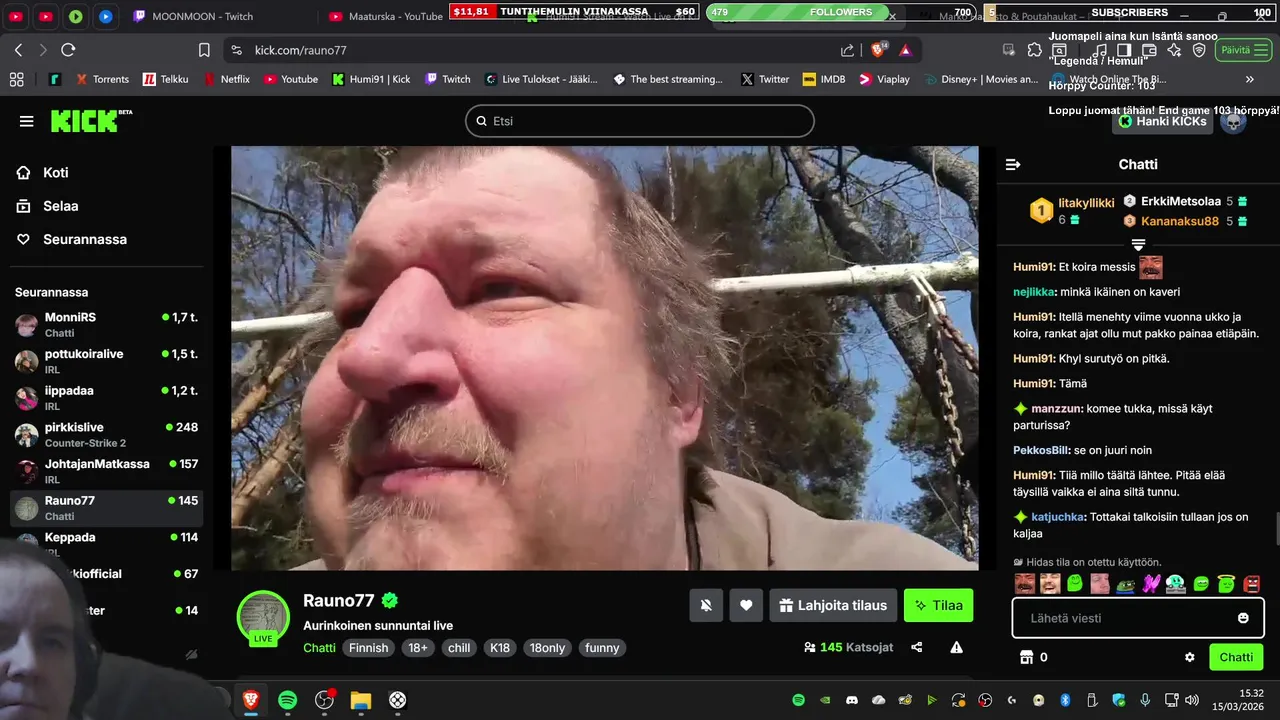Open the address bar share icon

coord(848,50)
